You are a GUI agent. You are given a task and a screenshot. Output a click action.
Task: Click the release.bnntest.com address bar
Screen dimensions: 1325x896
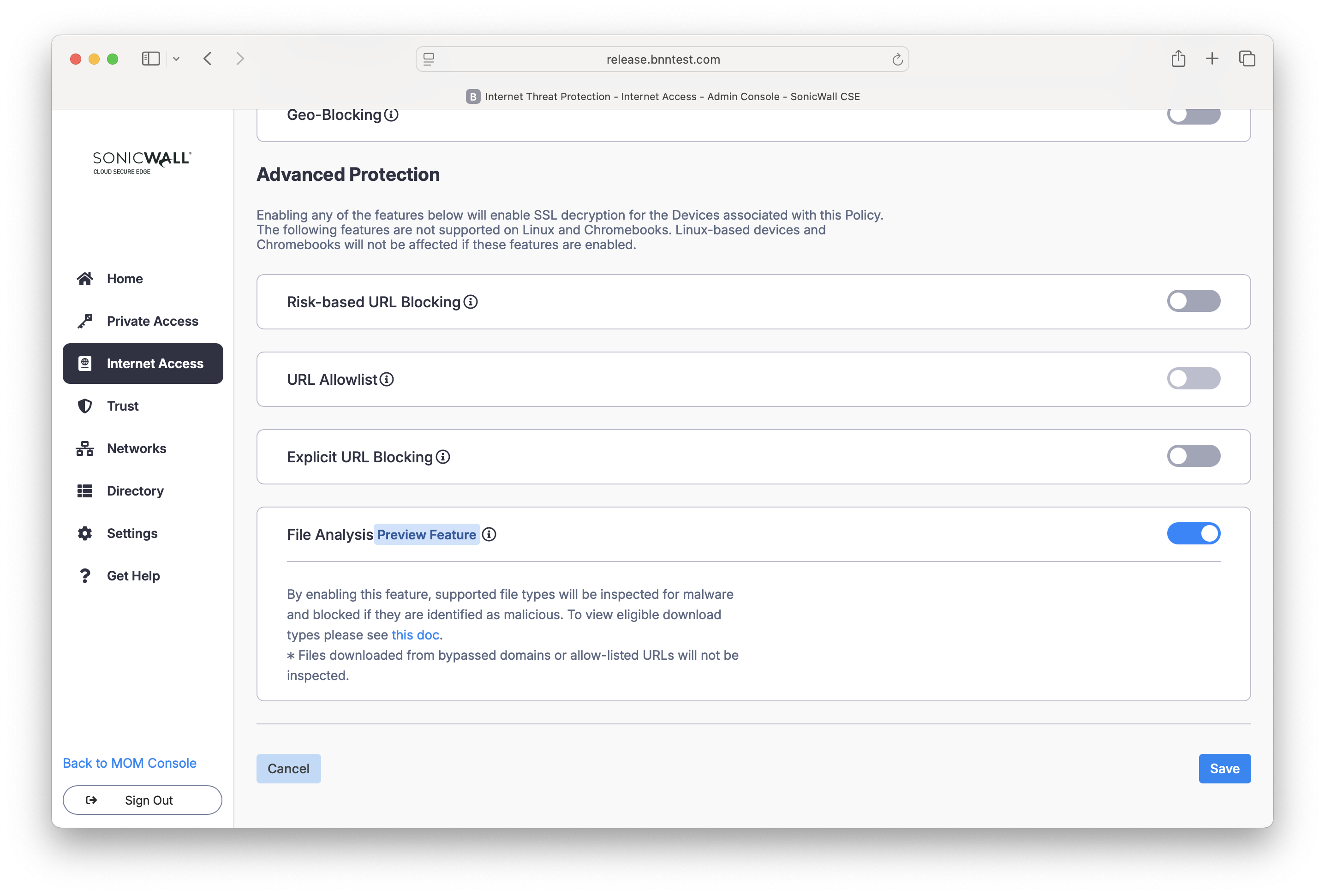tap(662, 60)
